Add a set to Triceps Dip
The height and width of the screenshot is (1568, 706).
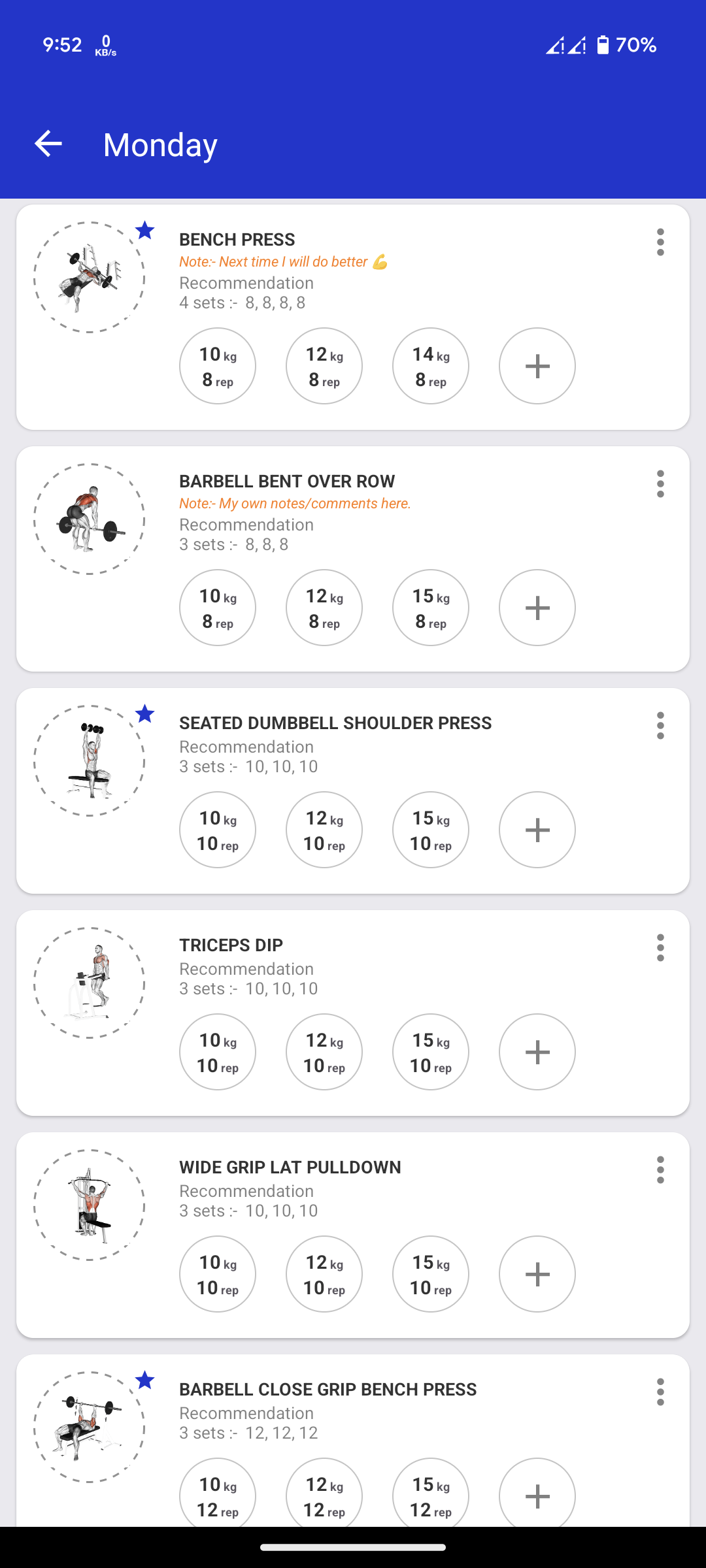point(537,1052)
